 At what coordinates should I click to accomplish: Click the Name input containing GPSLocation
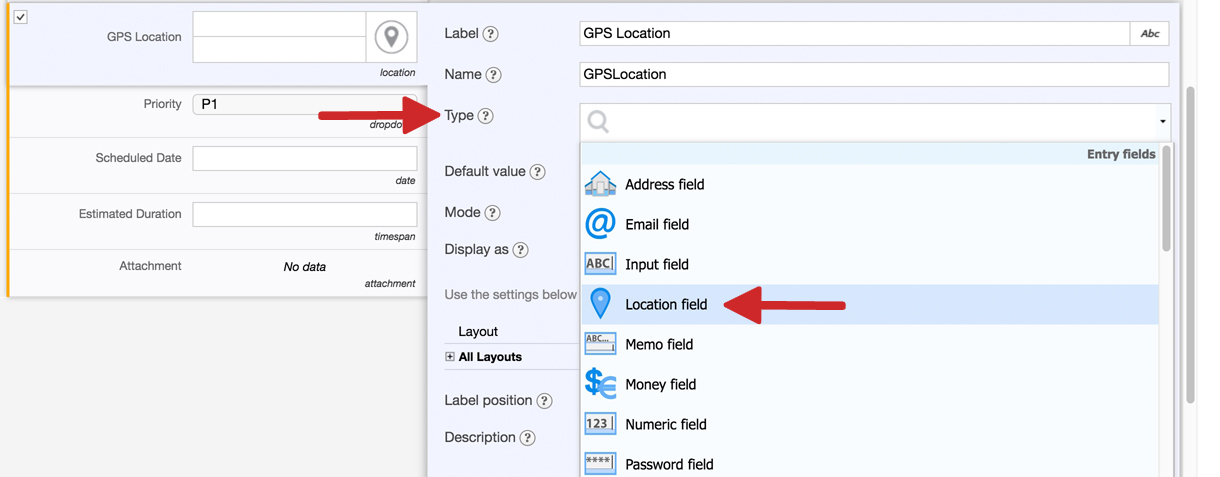pyautogui.click(x=873, y=74)
